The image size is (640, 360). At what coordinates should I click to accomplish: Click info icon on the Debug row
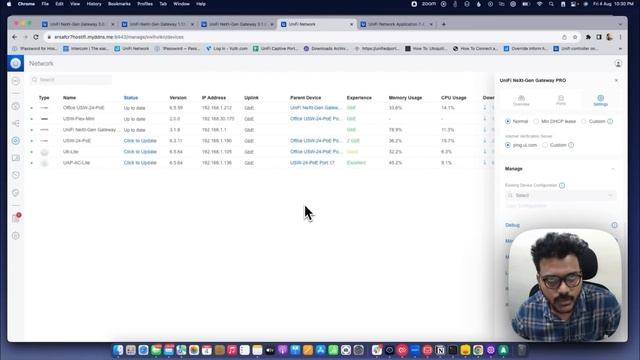click(614, 225)
